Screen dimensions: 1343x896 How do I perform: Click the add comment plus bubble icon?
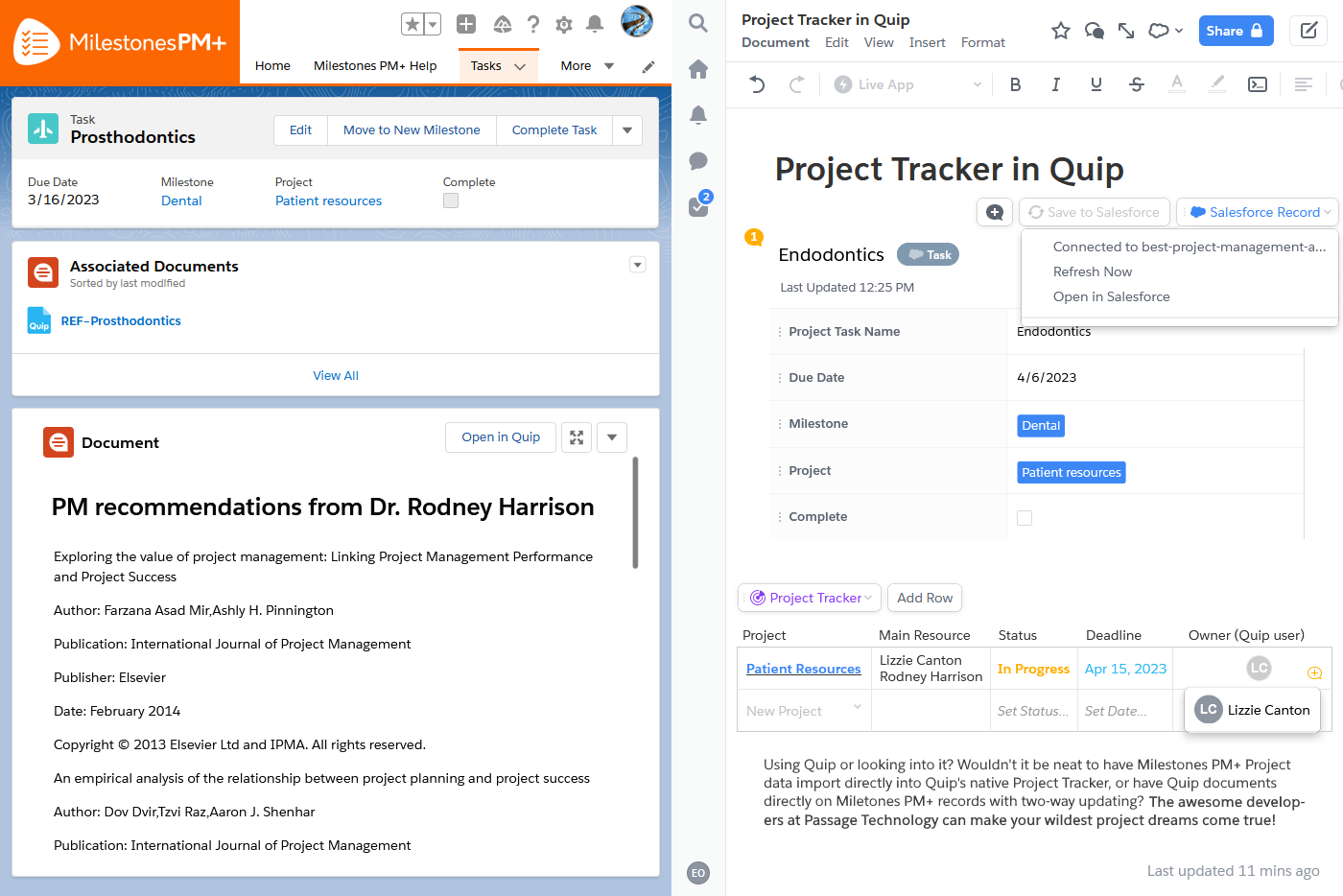coord(995,212)
